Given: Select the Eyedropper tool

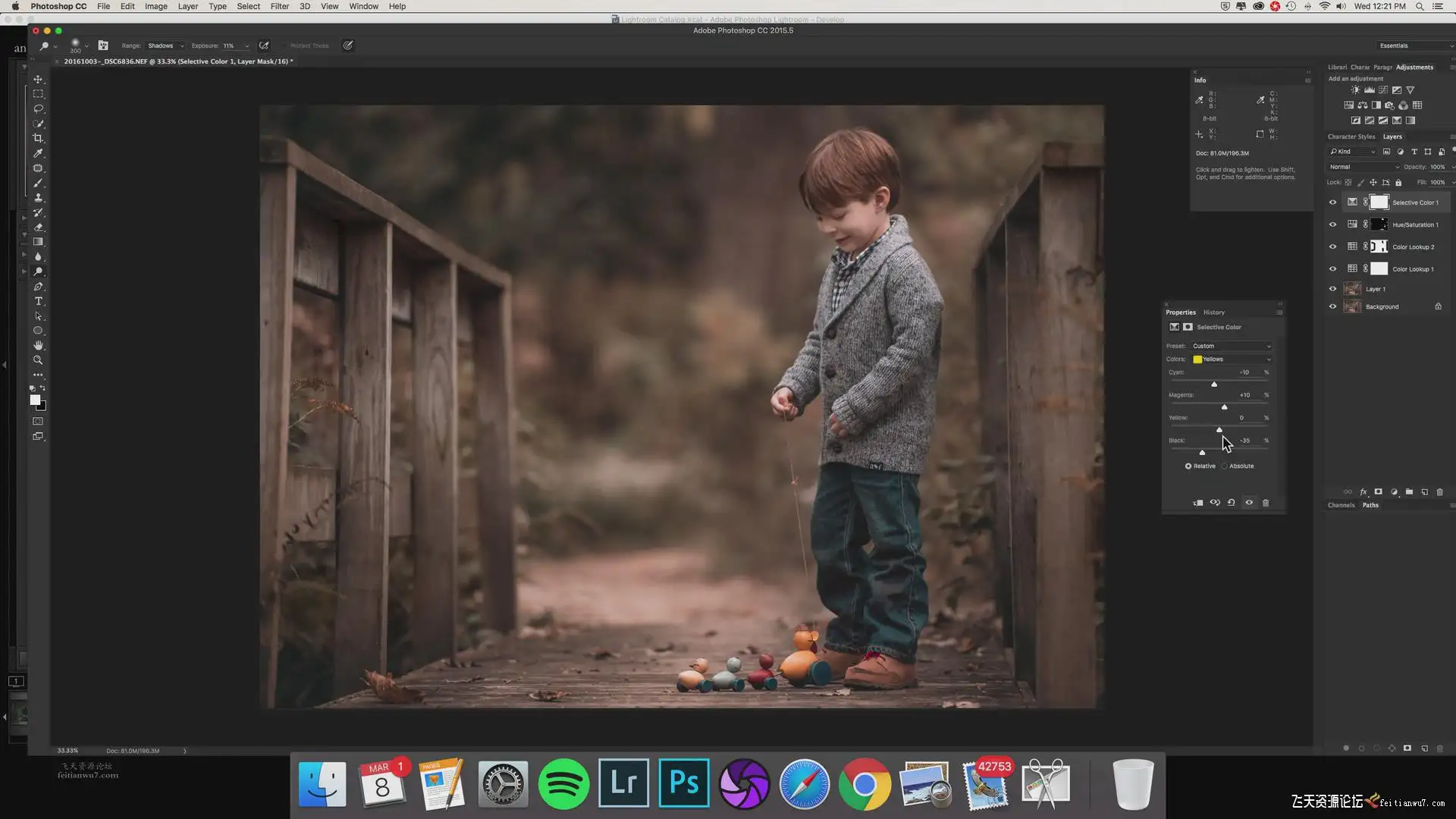Looking at the screenshot, I should (x=38, y=153).
